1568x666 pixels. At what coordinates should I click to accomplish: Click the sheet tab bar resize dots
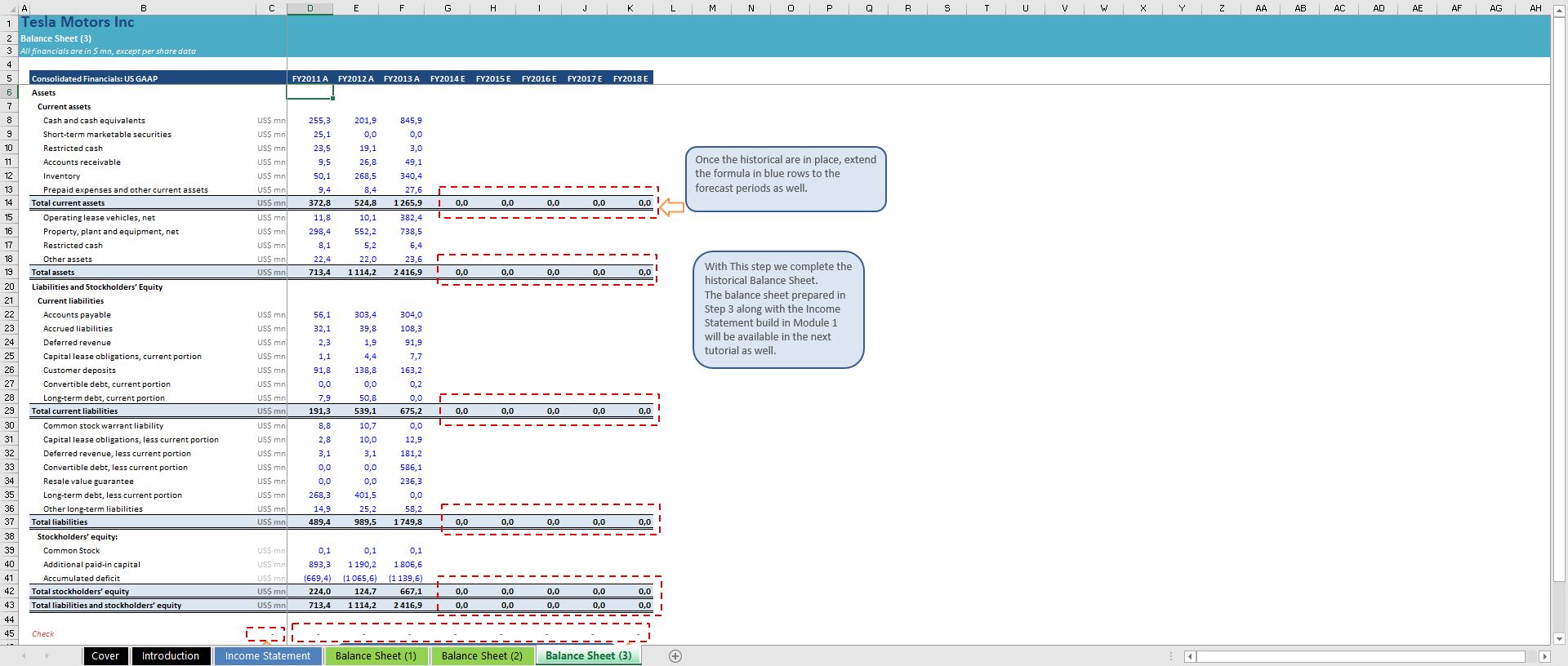(x=1171, y=656)
